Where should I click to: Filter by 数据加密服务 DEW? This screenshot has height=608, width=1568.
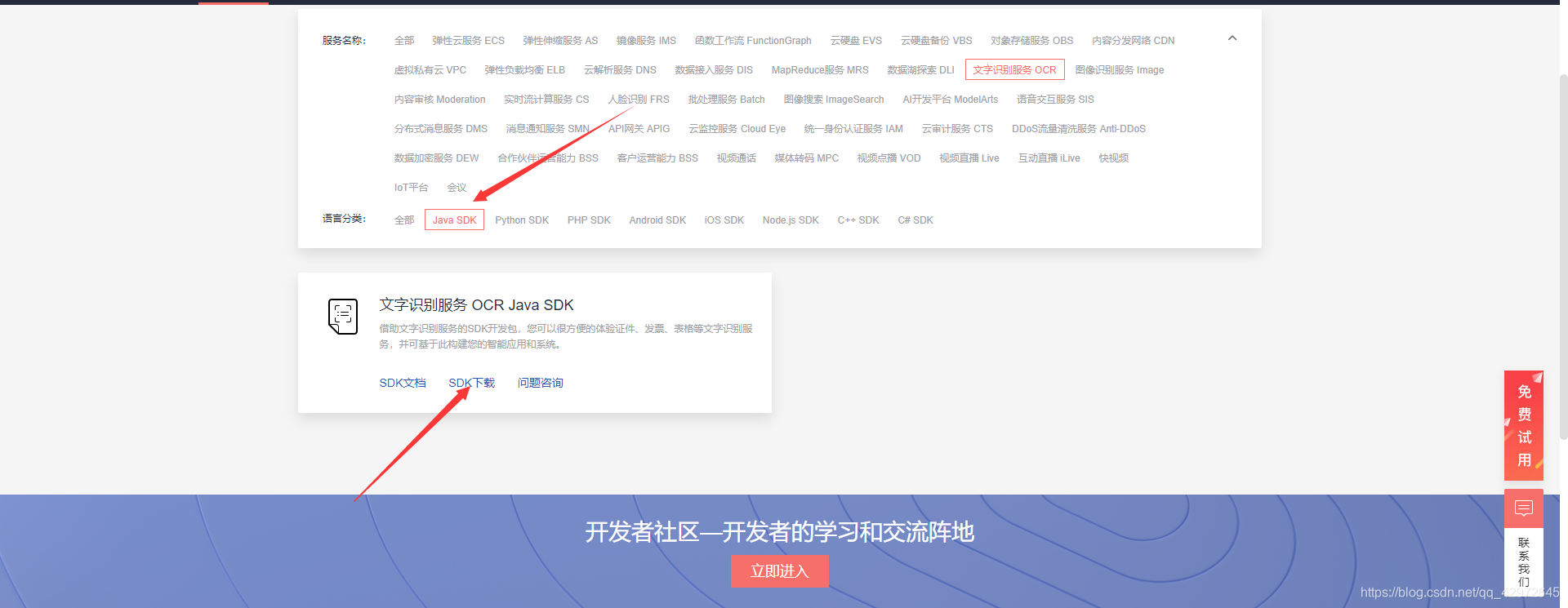click(x=436, y=158)
